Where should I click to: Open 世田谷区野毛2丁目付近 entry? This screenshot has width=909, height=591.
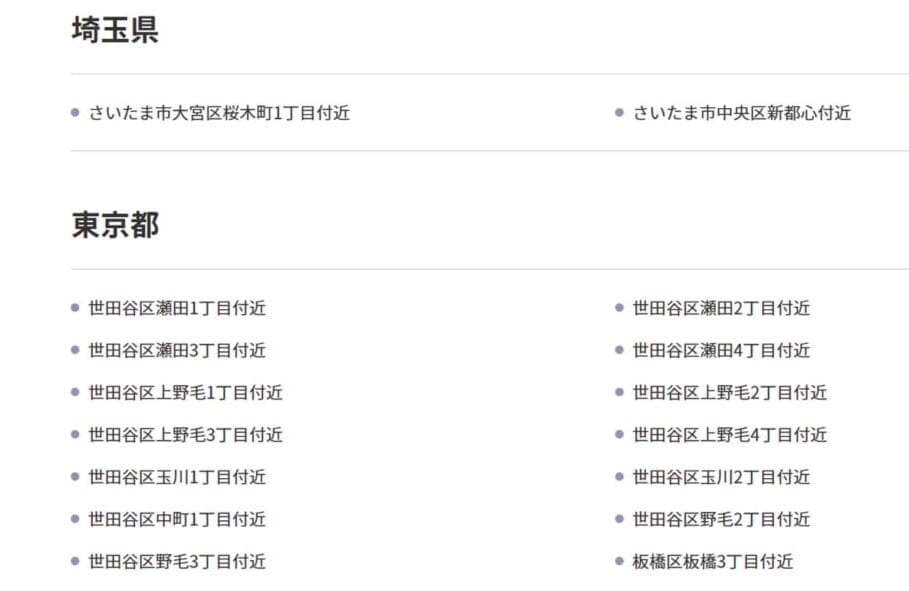click(x=721, y=520)
